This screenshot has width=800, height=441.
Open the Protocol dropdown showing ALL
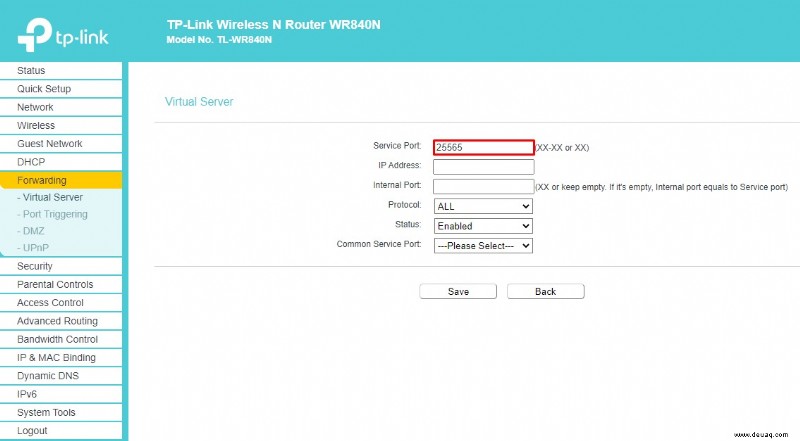(x=483, y=206)
